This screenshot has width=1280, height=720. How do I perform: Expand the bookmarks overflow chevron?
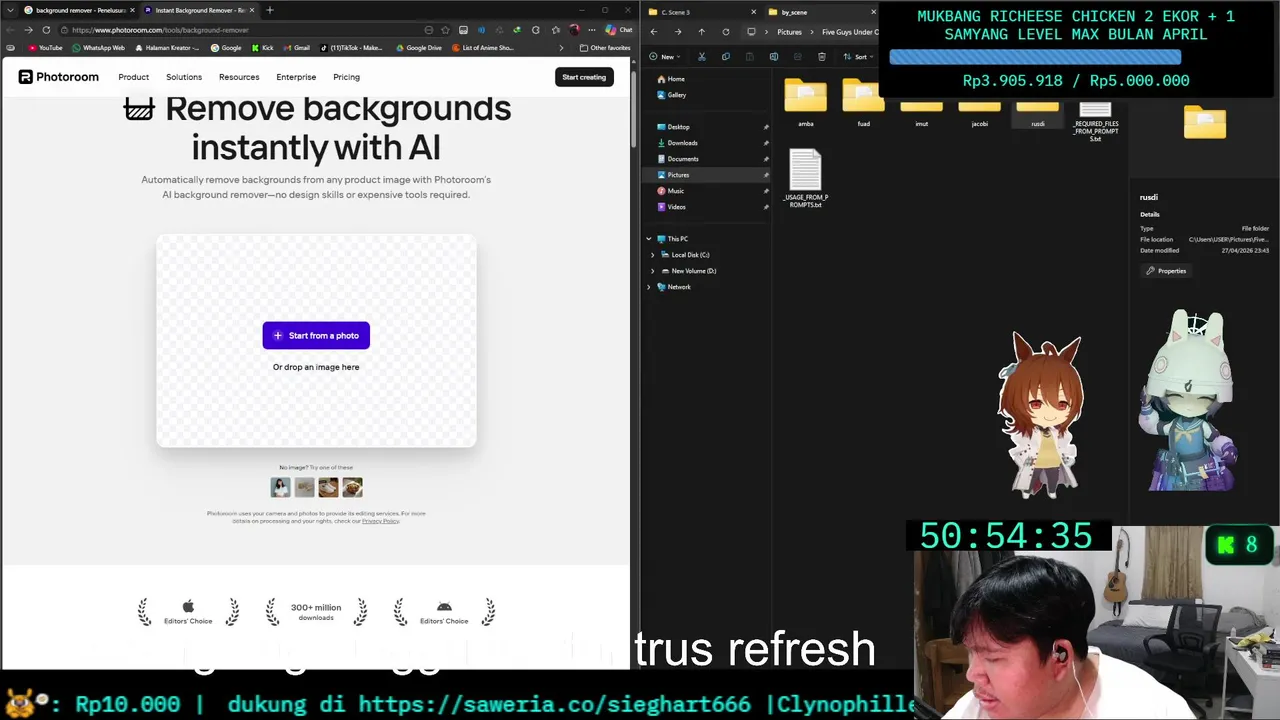click(561, 47)
